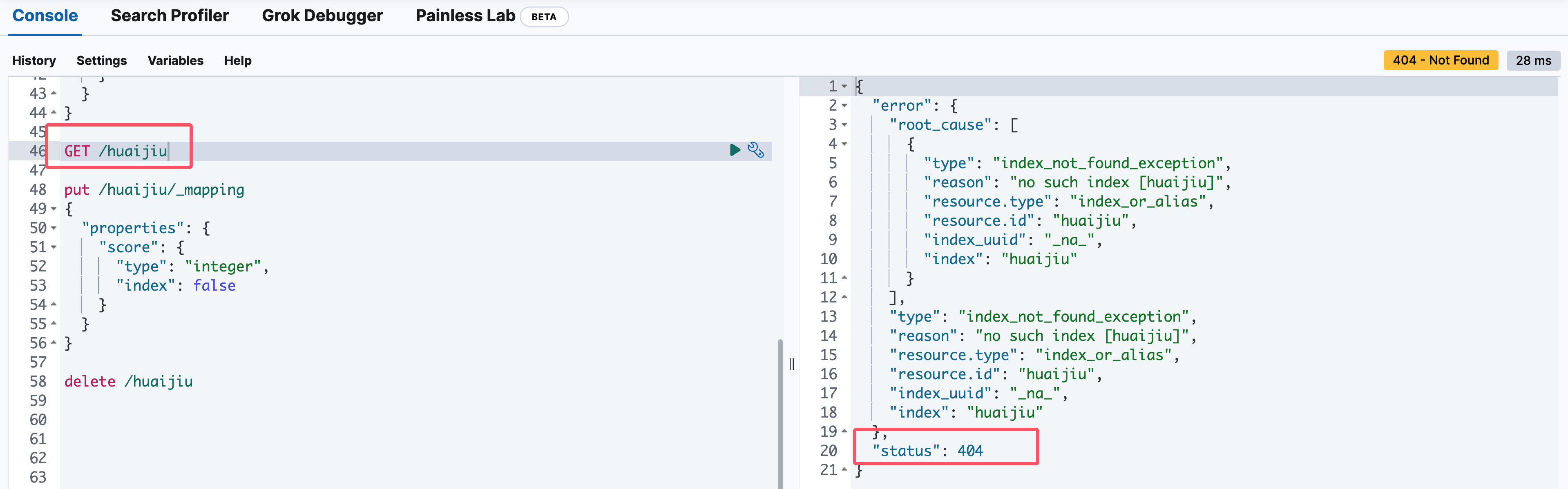
Task: Select the Console tab
Action: [45, 16]
